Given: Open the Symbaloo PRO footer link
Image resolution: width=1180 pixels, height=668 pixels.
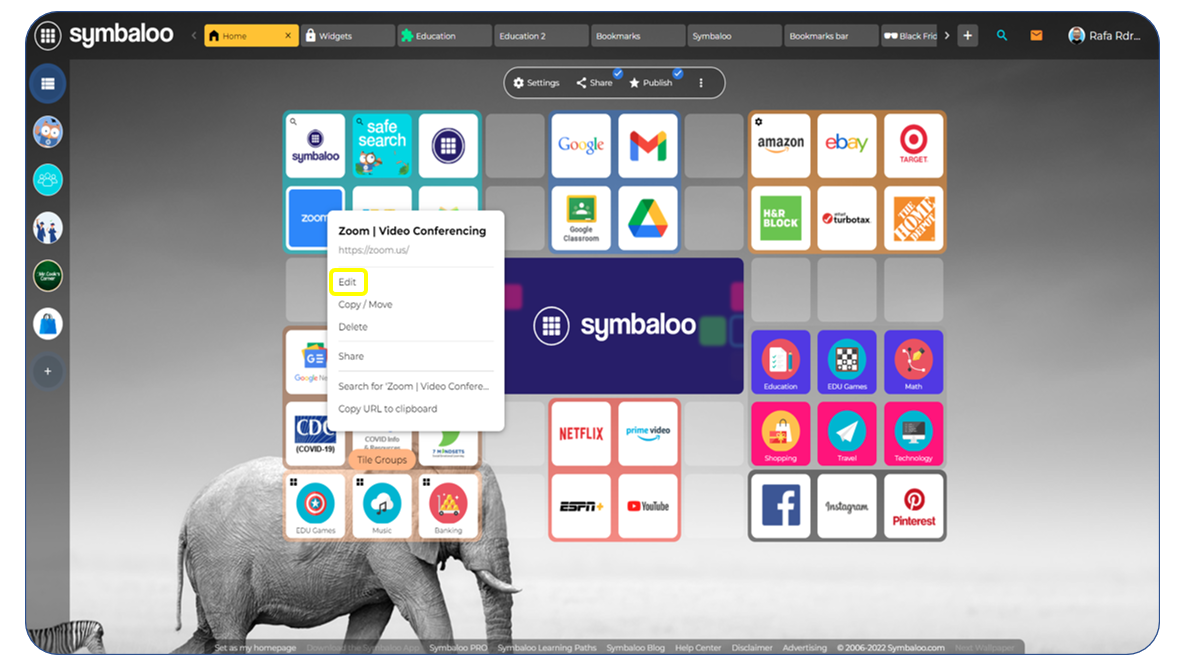Looking at the screenshot, I should coord(458,648).
